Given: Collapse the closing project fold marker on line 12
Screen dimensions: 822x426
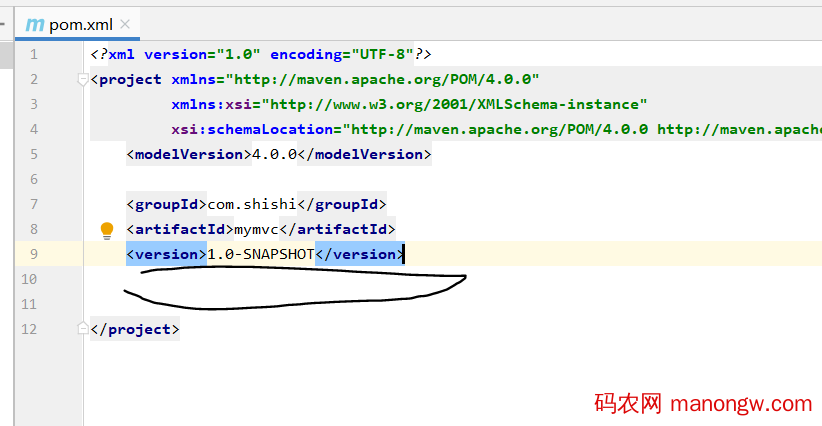Looking at the screenshot, I should (x=82, y=329).
